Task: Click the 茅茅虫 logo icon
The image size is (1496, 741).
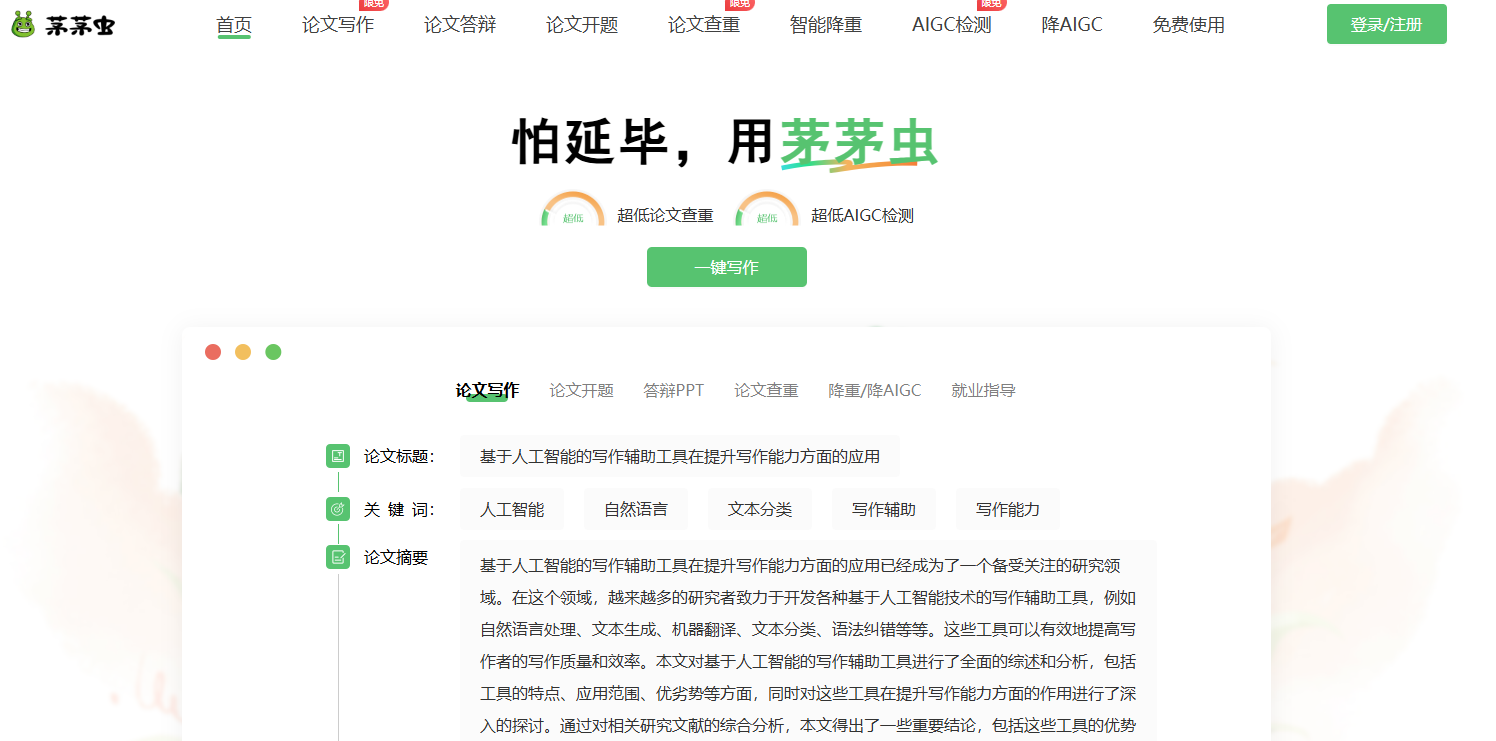Action: pyautogui.click(x=23, y=25)
